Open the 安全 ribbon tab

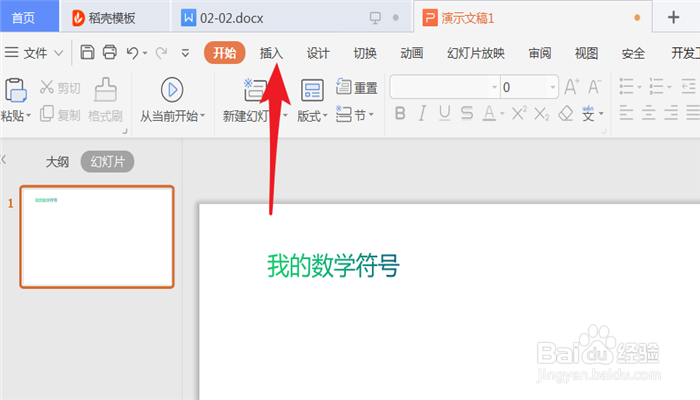(x=633, y=54)
